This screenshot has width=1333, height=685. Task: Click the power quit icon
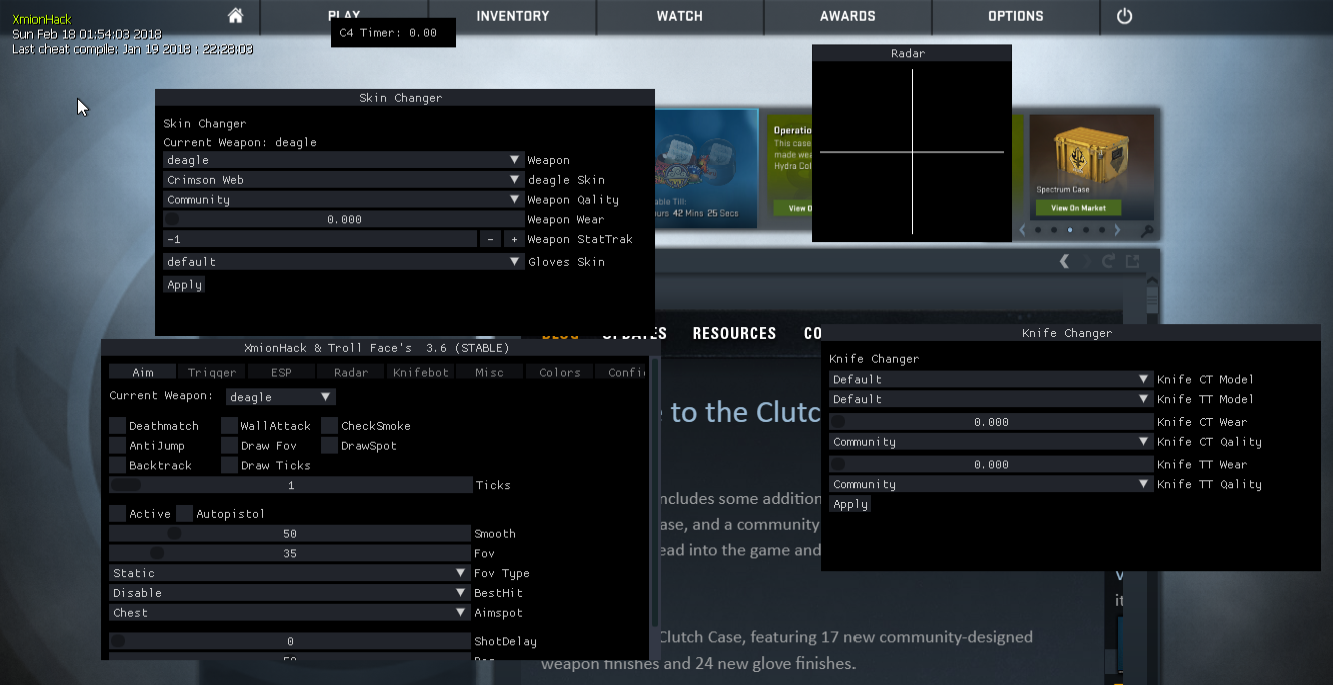tap(1124, 16)
